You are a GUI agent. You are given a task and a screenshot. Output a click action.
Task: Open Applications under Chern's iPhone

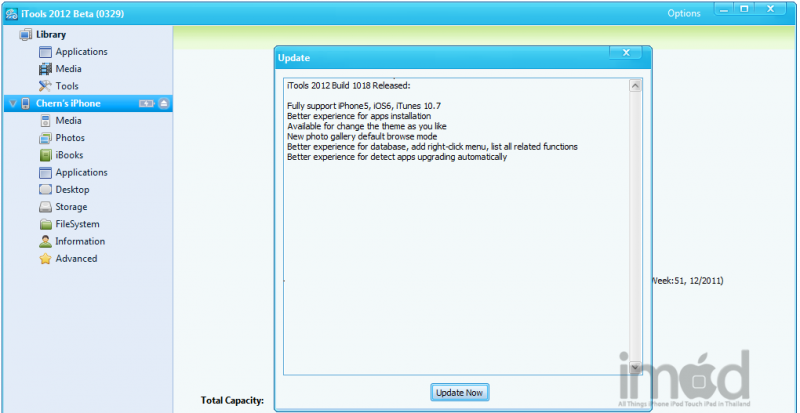click(x=81, y=172)
